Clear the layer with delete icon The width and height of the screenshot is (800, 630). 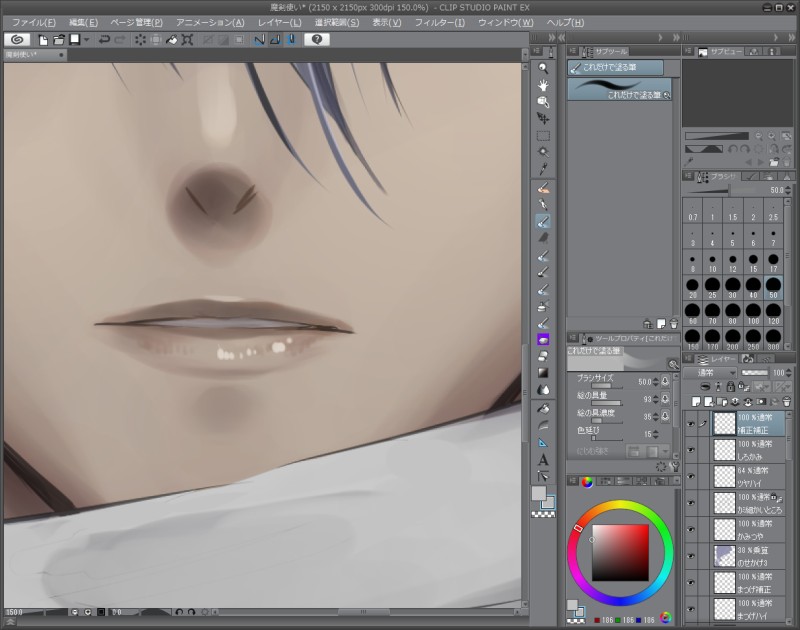pyautogui.click(x=140, y=40)
